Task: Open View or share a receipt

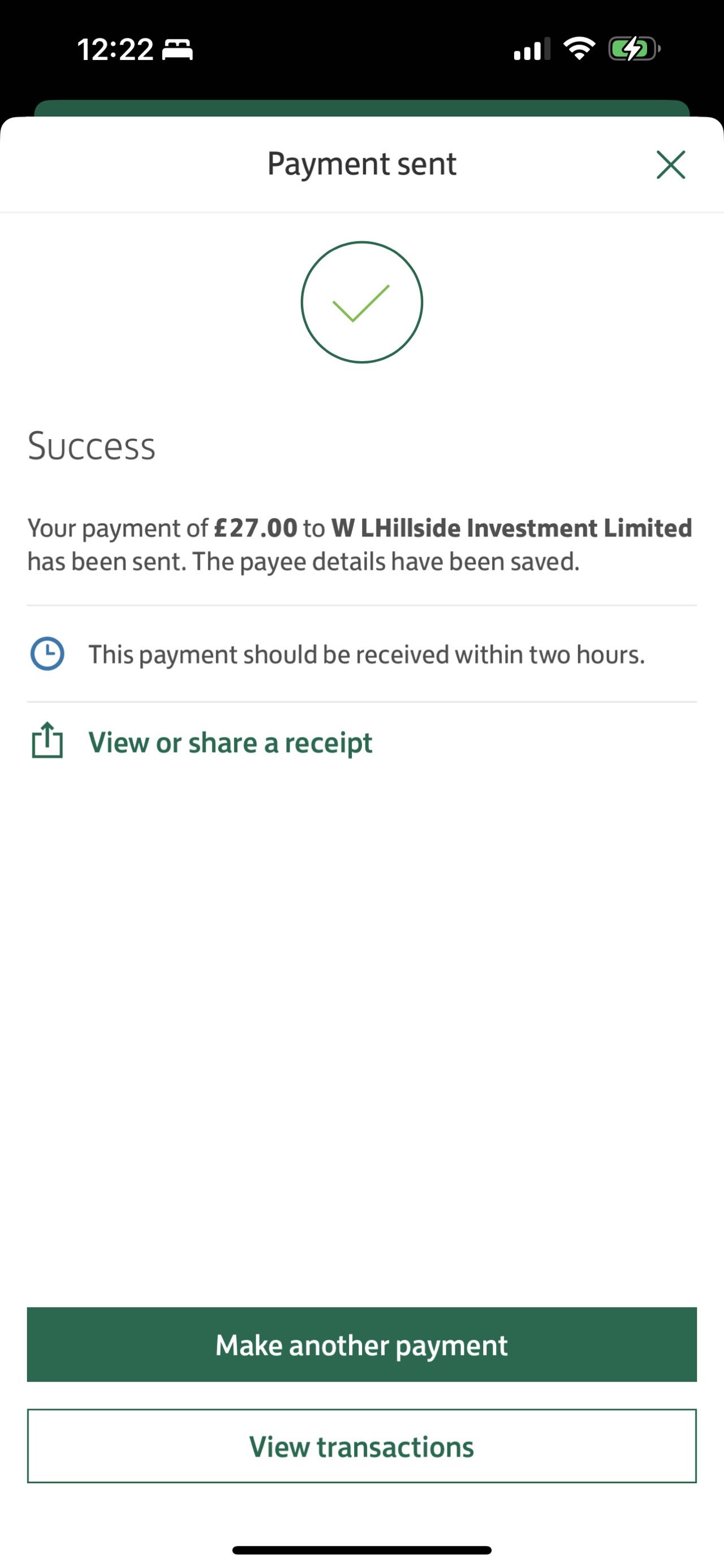Action: pyautogui.click(x=230, y=743)
